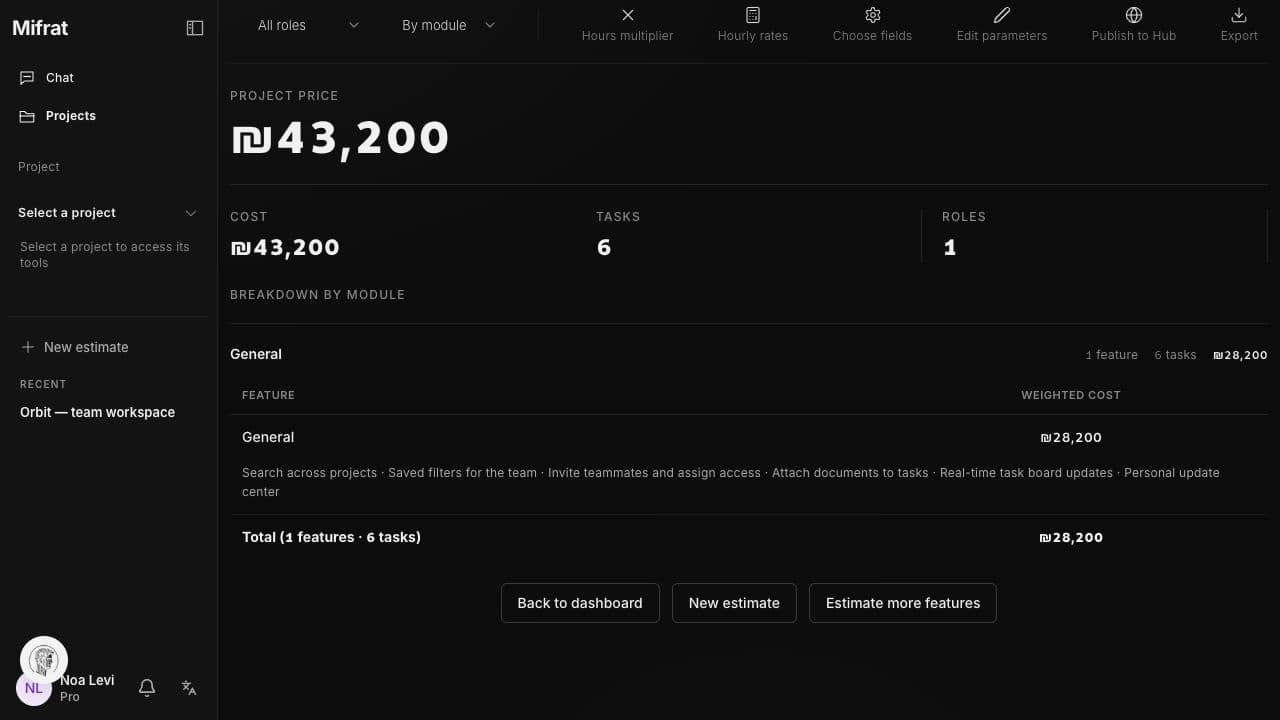Click the Edit parameters pencil icon
Image resolution: width=1280 pixels, height=720 pixels.
1002,15
